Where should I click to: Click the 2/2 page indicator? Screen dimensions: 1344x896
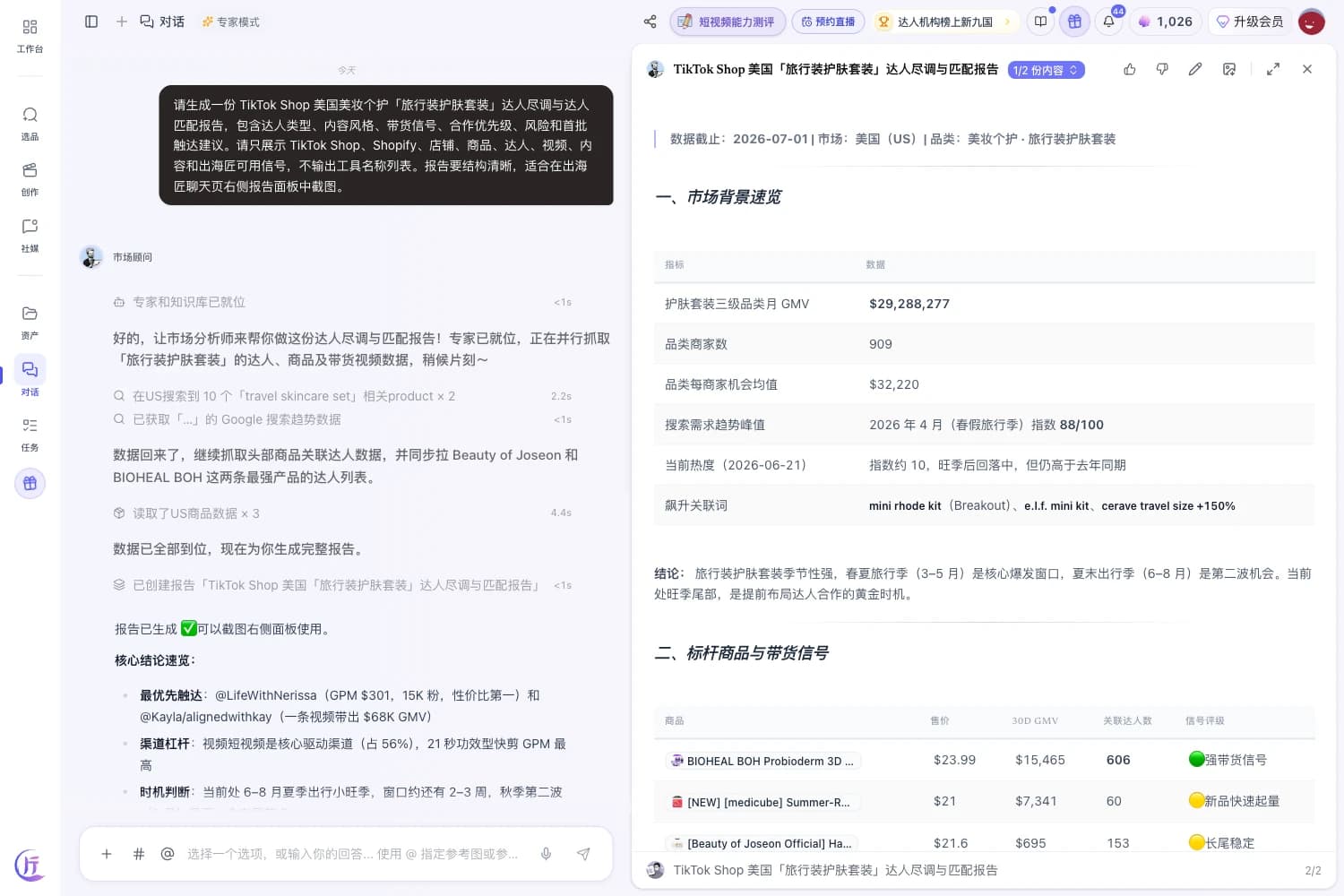[1313, 870]
